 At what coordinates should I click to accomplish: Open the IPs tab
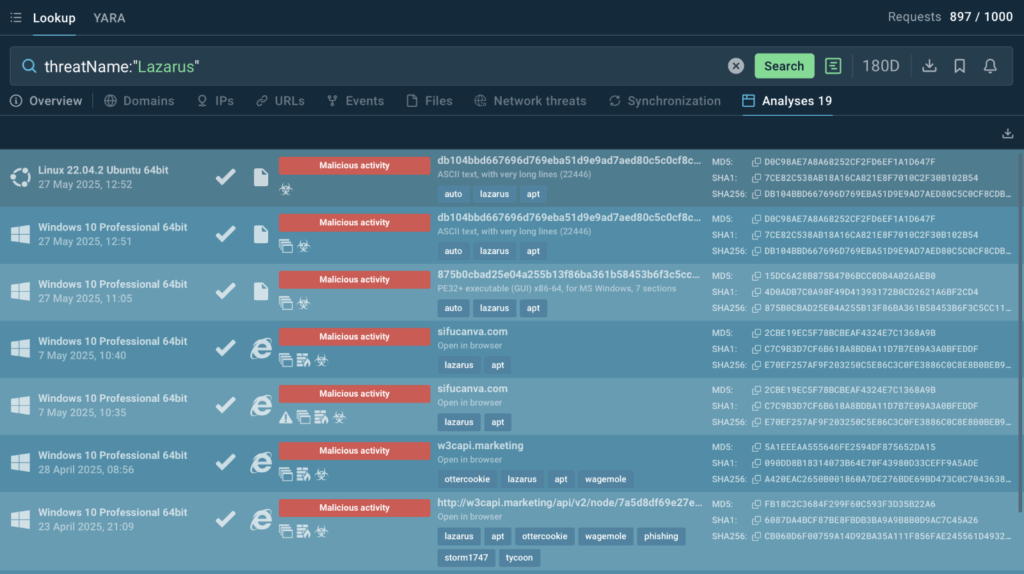coord(215,101)
